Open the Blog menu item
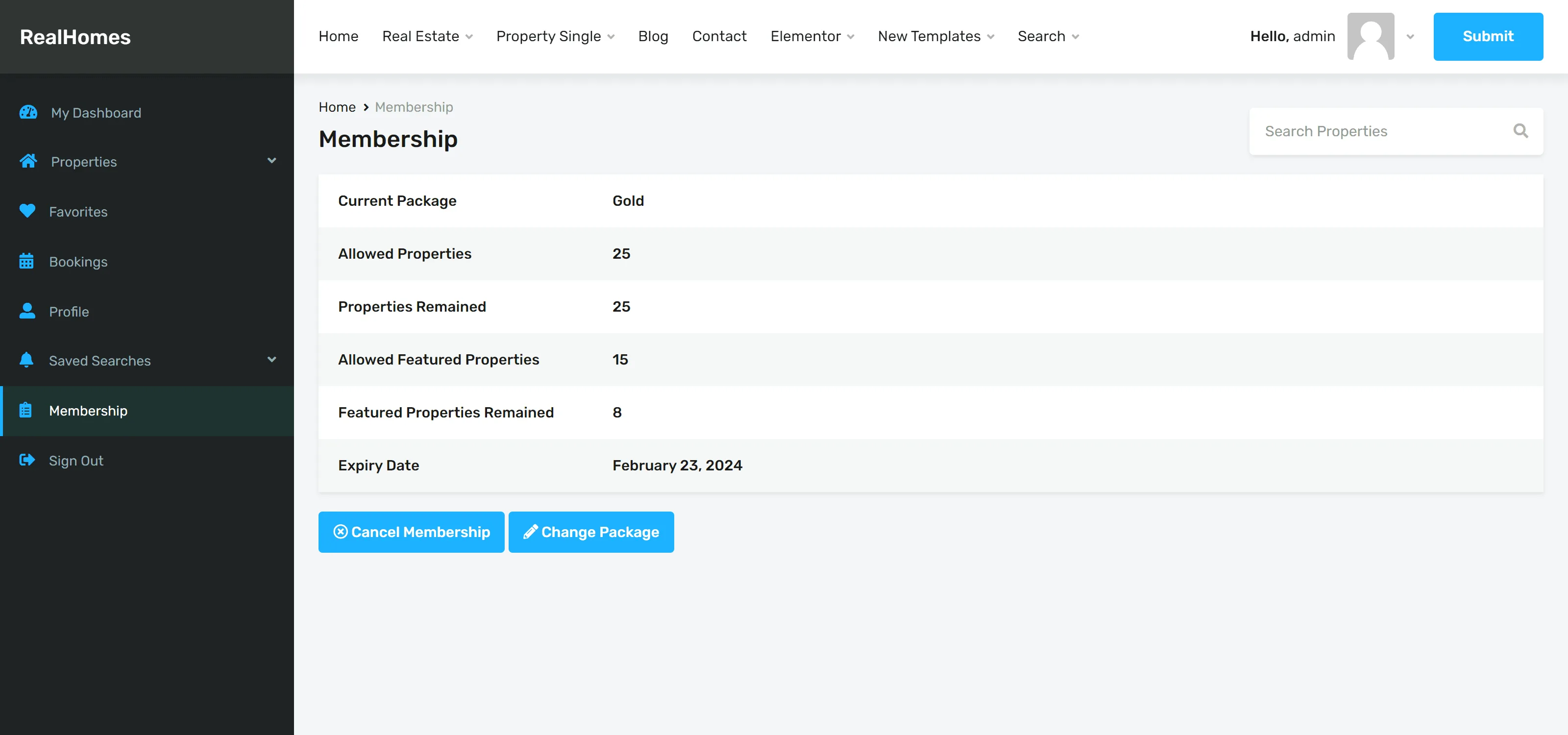Viewport: 1568px width, 735px height. [x=653, y=37]
